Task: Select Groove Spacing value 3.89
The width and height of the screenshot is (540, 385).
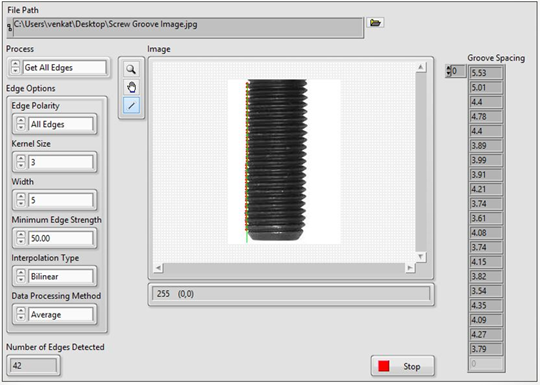Action: (486, 146)
